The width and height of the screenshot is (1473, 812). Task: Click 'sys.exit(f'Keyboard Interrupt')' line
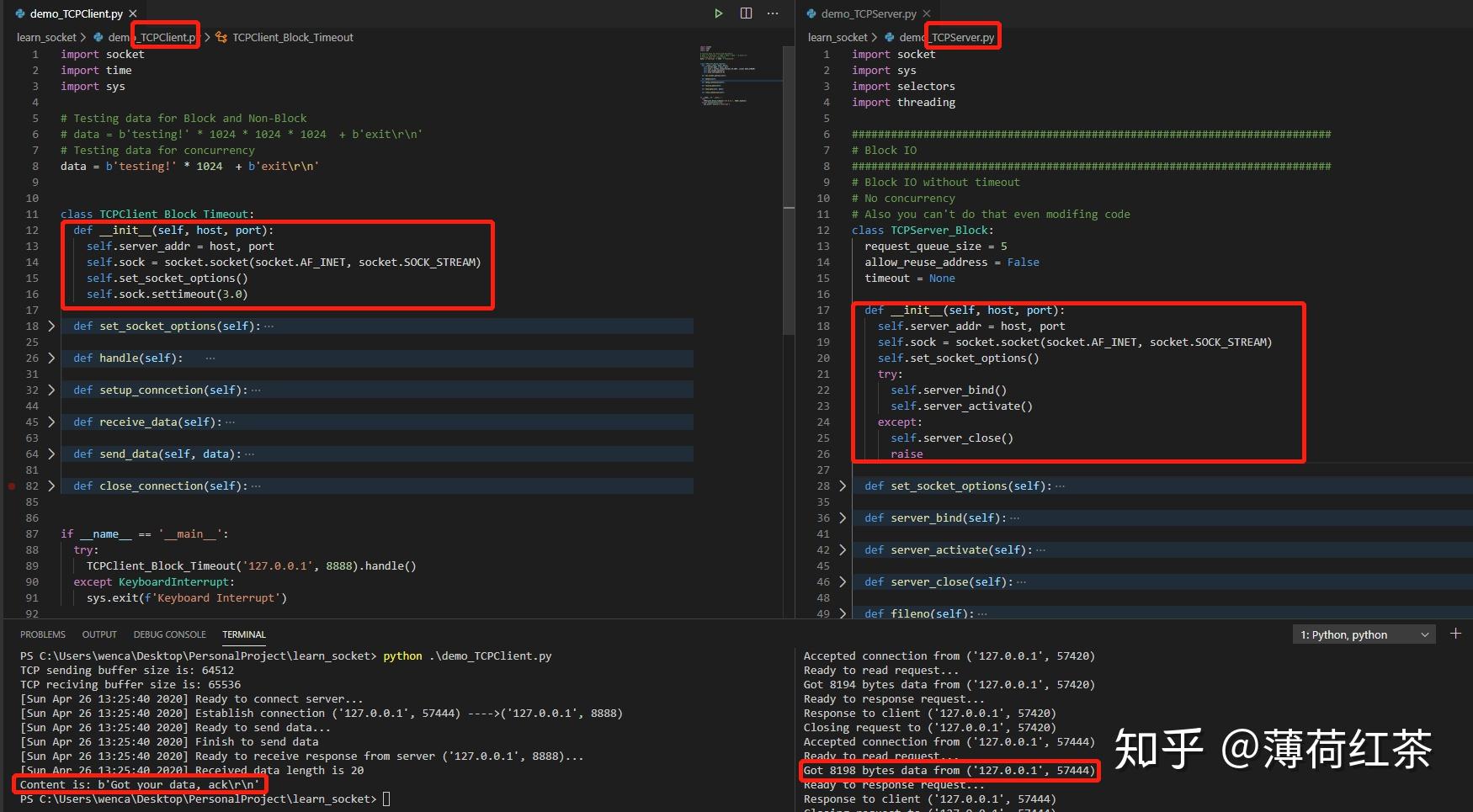[187, 598]
